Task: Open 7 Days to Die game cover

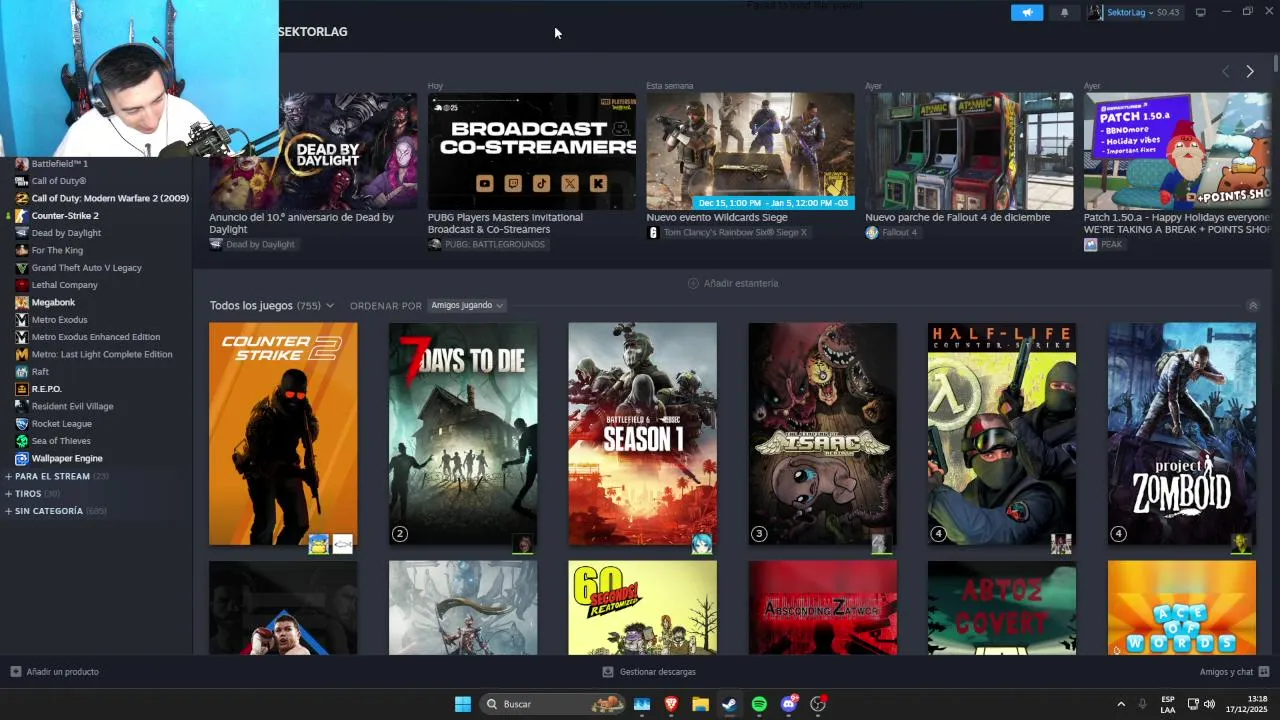Action: [x=463, y=434]
